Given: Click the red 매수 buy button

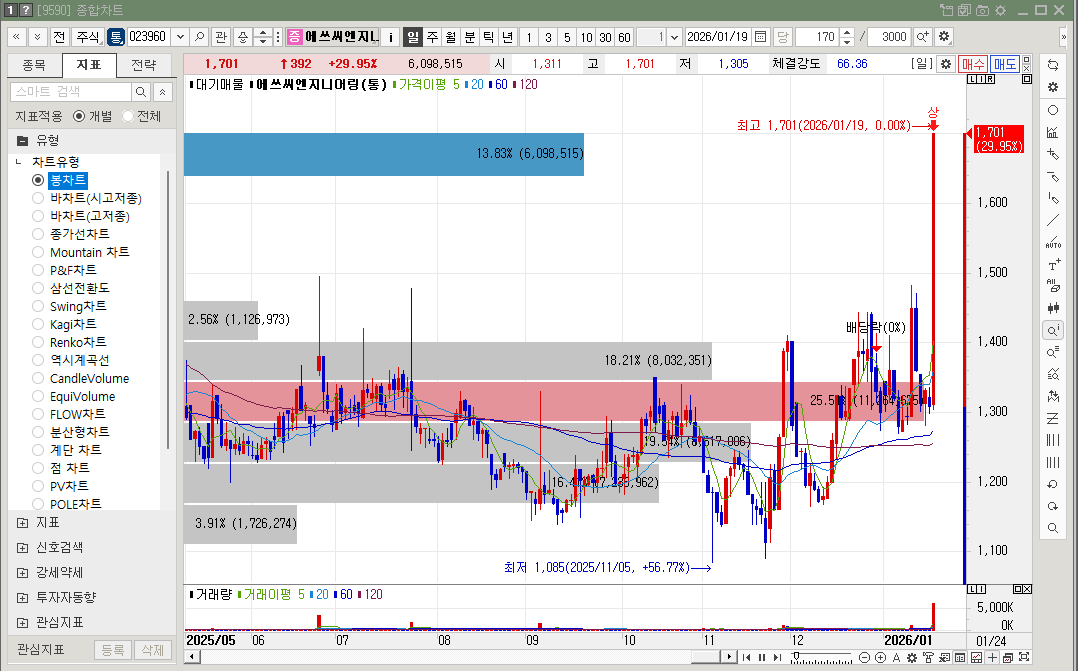Looking at the screenshot, I should (973, 64).
